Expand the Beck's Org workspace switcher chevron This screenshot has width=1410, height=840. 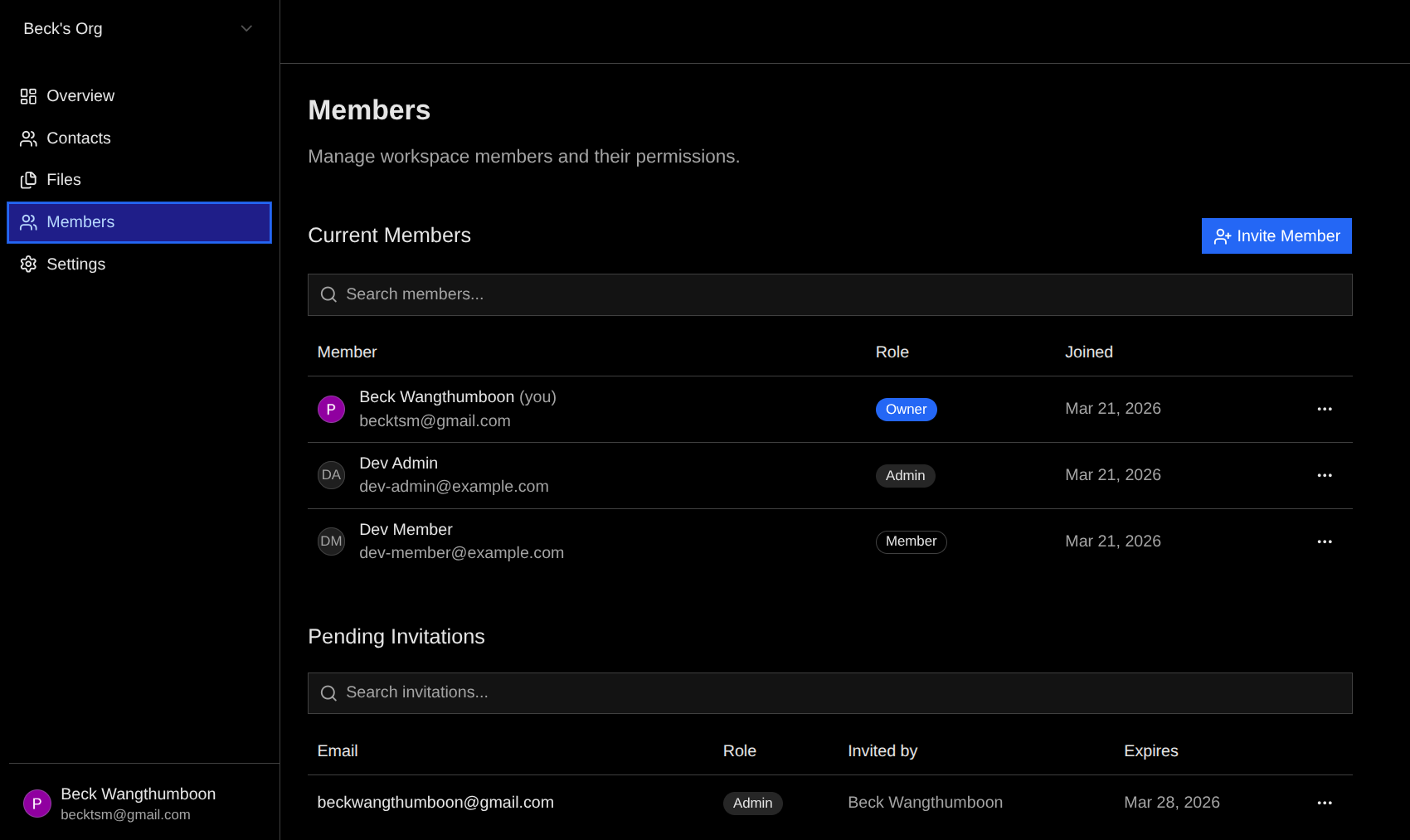[246, 28]
